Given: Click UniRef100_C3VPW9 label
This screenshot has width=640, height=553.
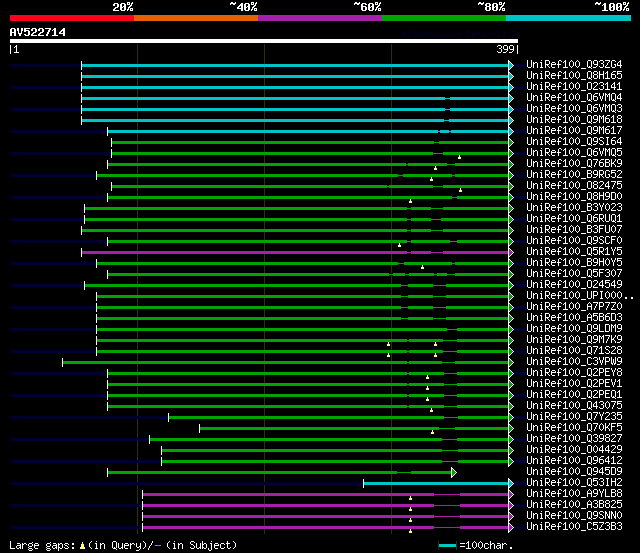Looking at the screenshot, I should pos(574,362).
